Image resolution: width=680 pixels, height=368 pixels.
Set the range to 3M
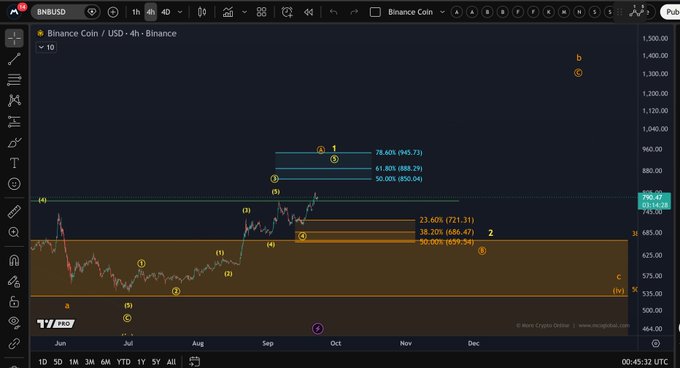[90, 361]
